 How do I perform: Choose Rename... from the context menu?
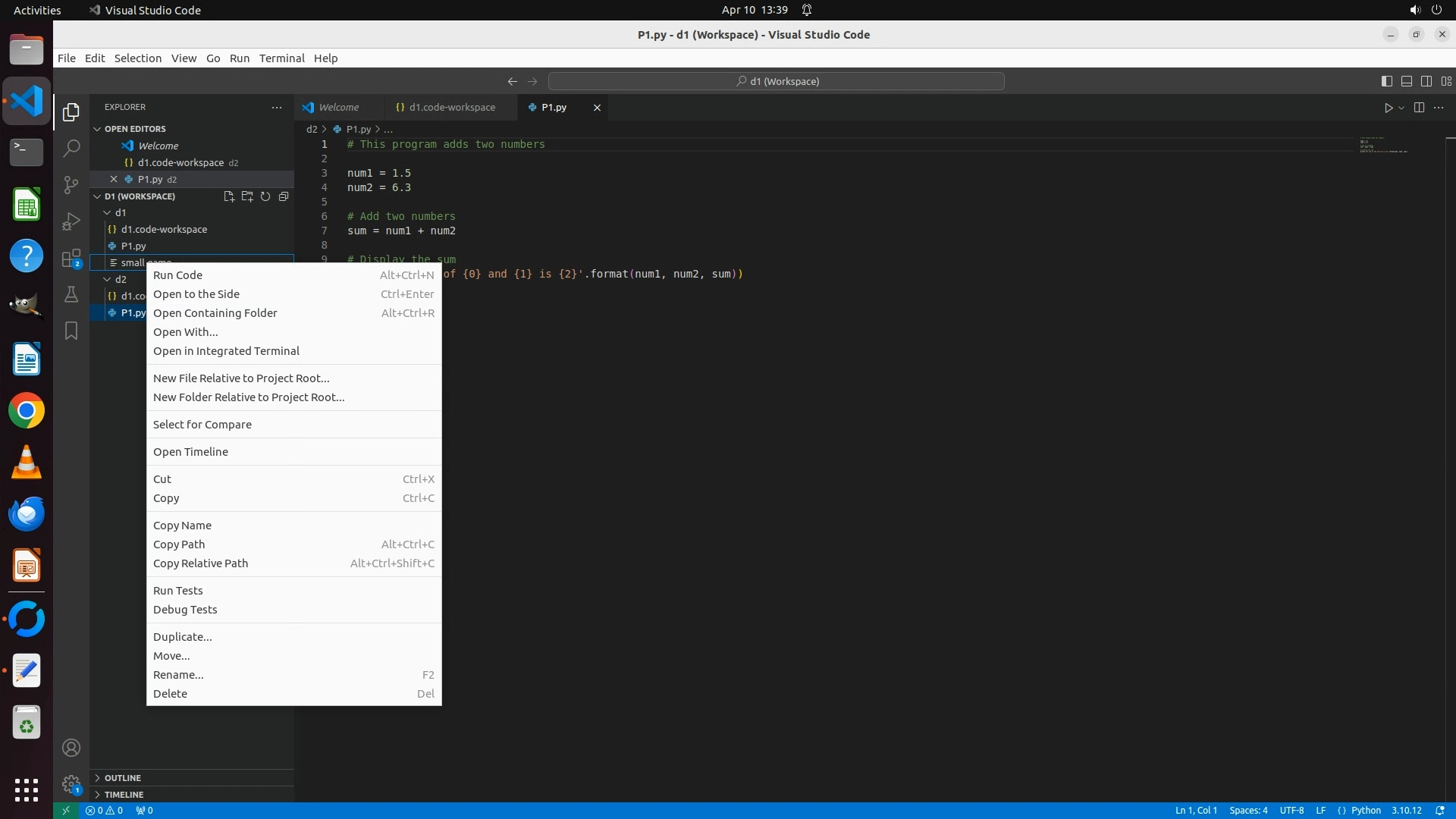(178, 675)
